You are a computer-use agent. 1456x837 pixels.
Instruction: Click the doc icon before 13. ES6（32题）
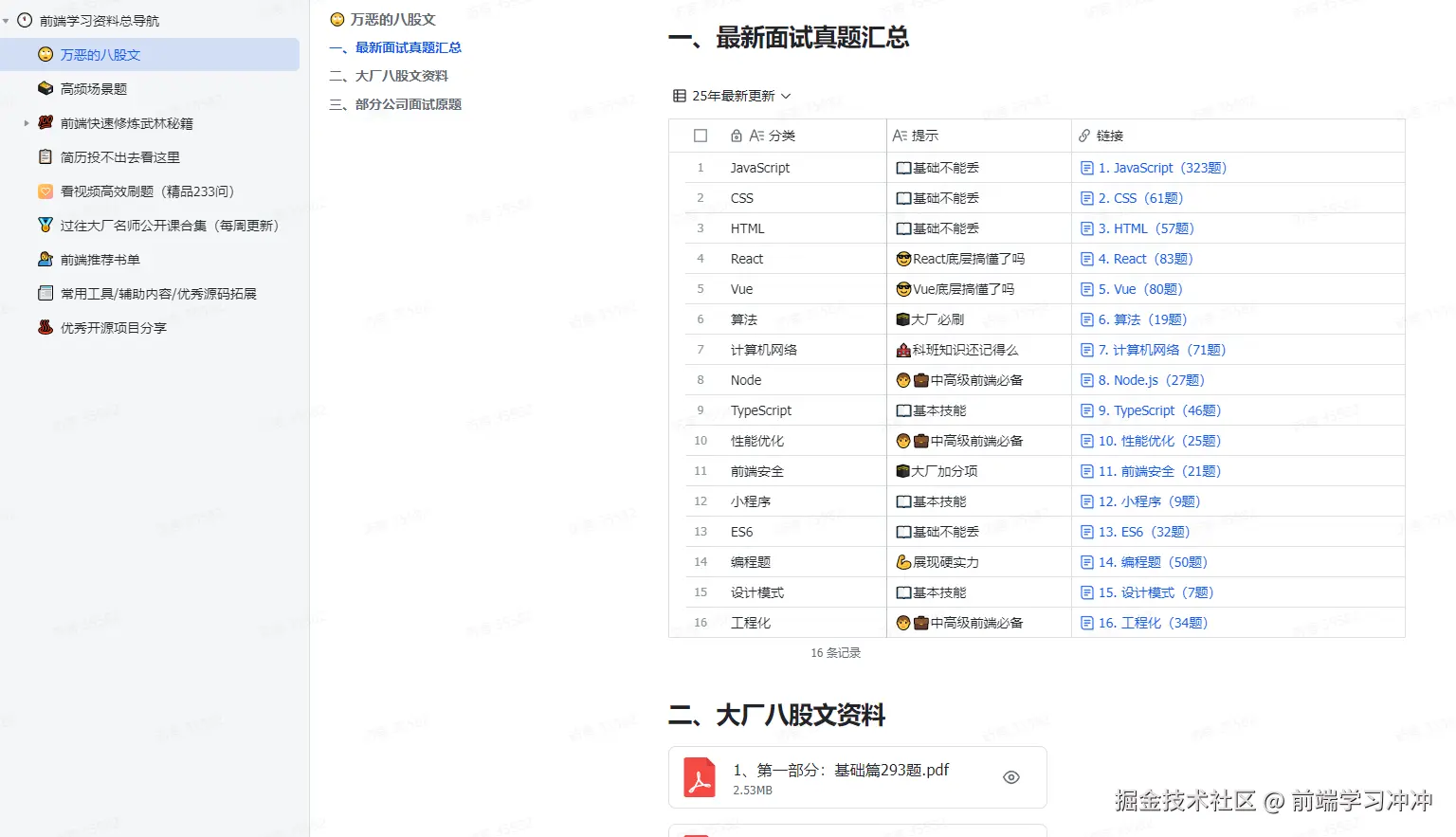coord(1087,532)
